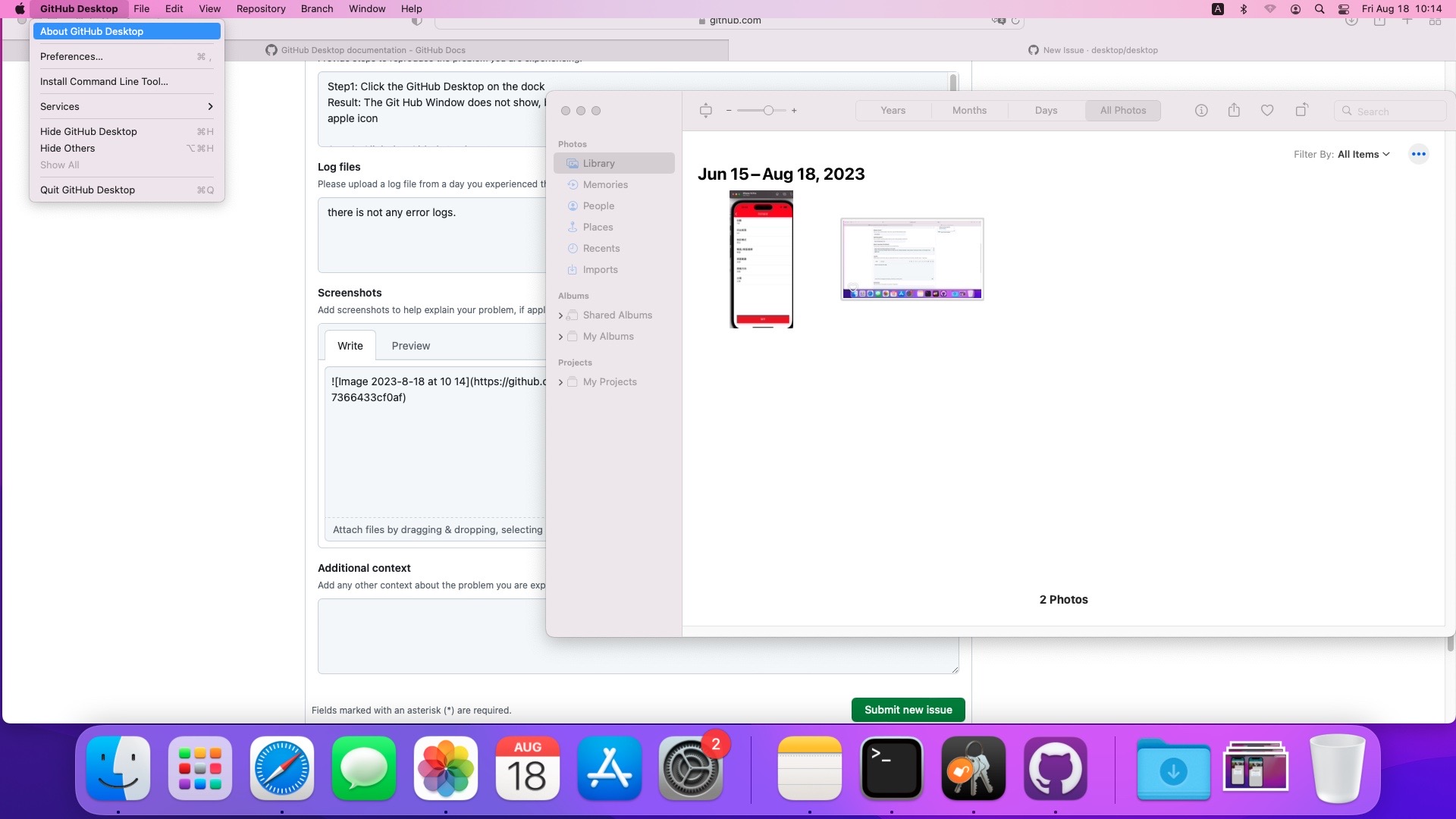Open the Filter By All Items dropdown
1456x819 pixels.
1363,155
